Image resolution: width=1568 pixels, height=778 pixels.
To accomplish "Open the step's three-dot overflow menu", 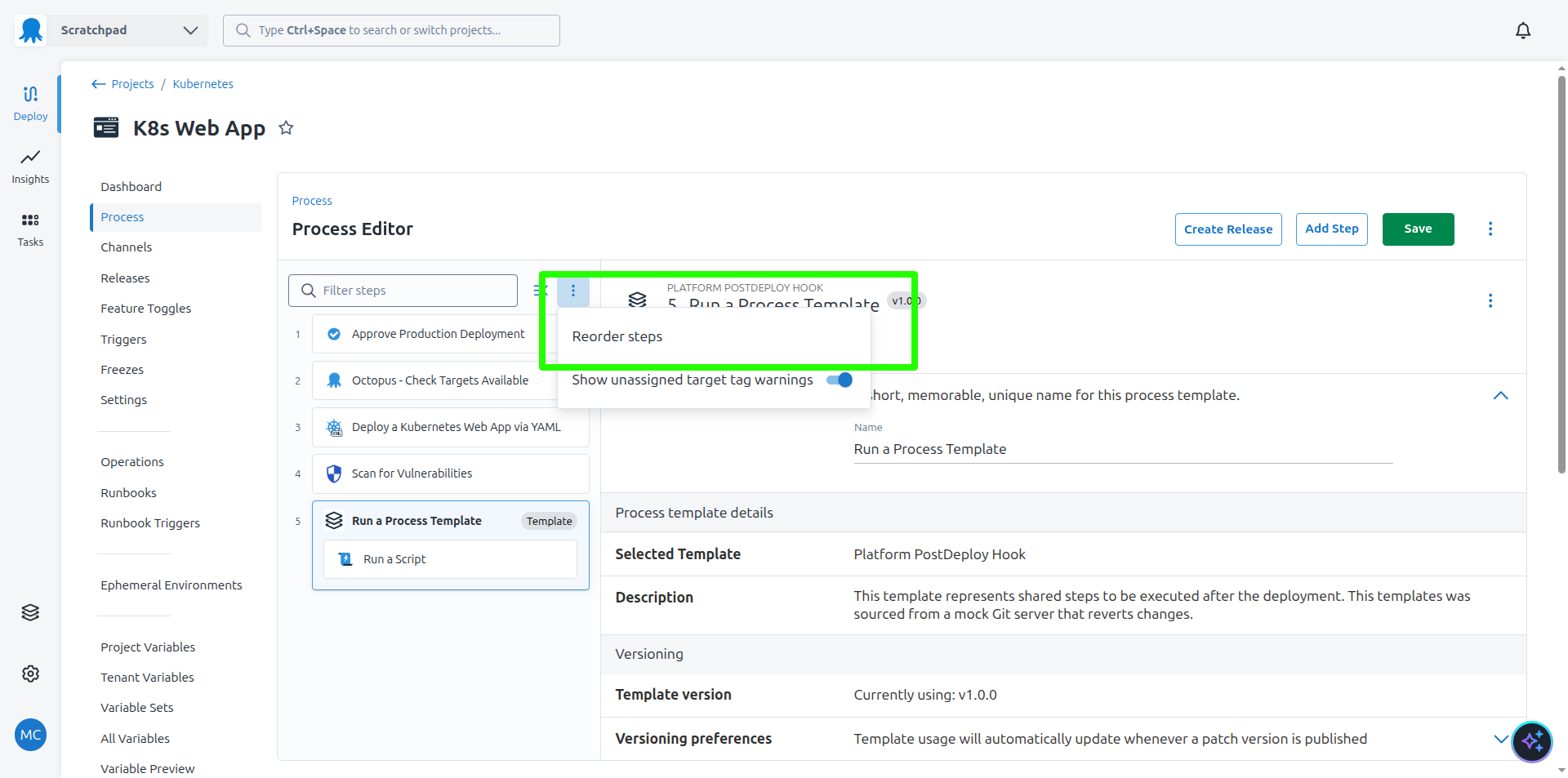I will (x=1490, y=300).
